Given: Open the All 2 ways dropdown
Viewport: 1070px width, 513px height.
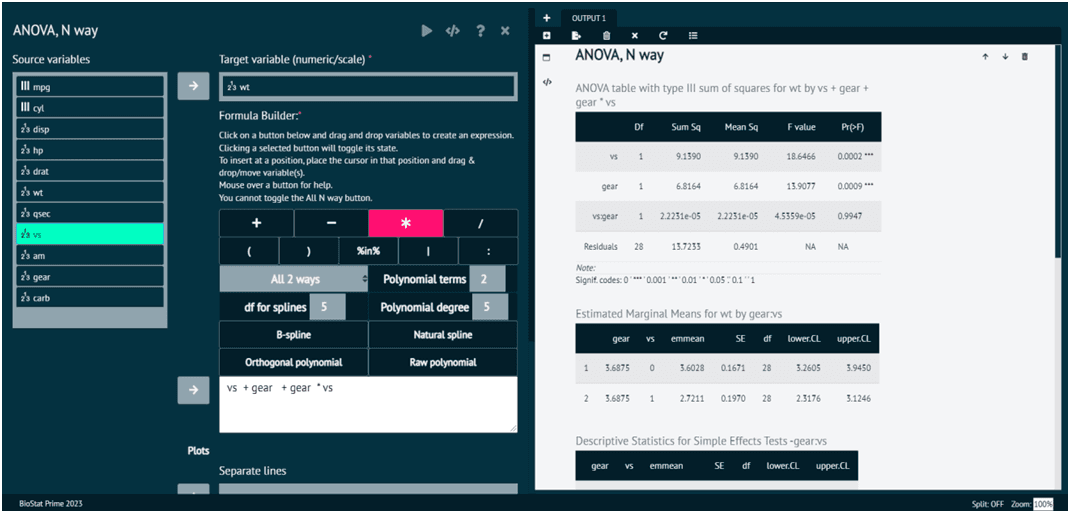Looking at the screenshot, I should (293, 279).
